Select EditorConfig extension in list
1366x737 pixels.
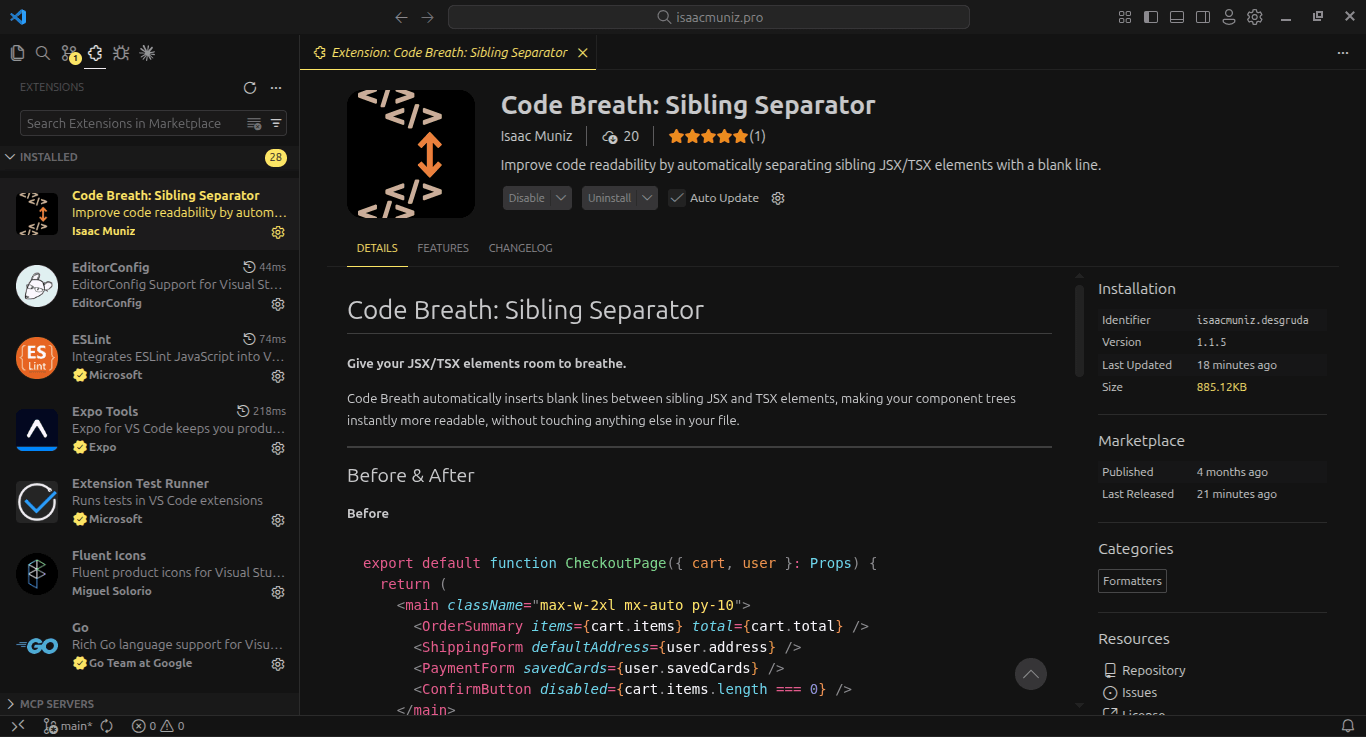click(150, 285)
